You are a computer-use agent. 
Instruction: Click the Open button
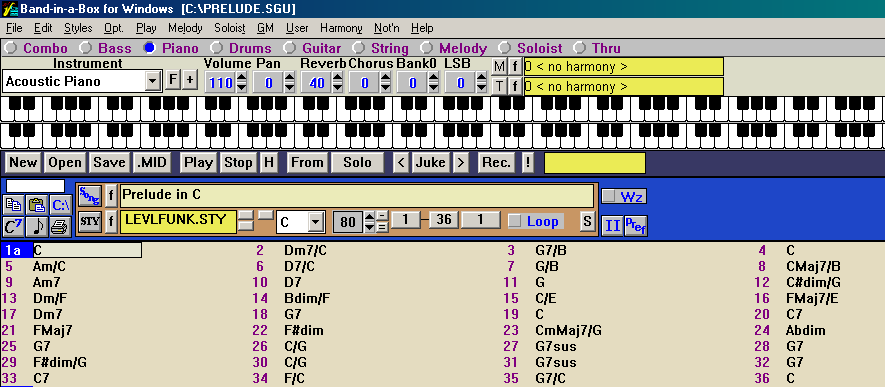[65, 163]
